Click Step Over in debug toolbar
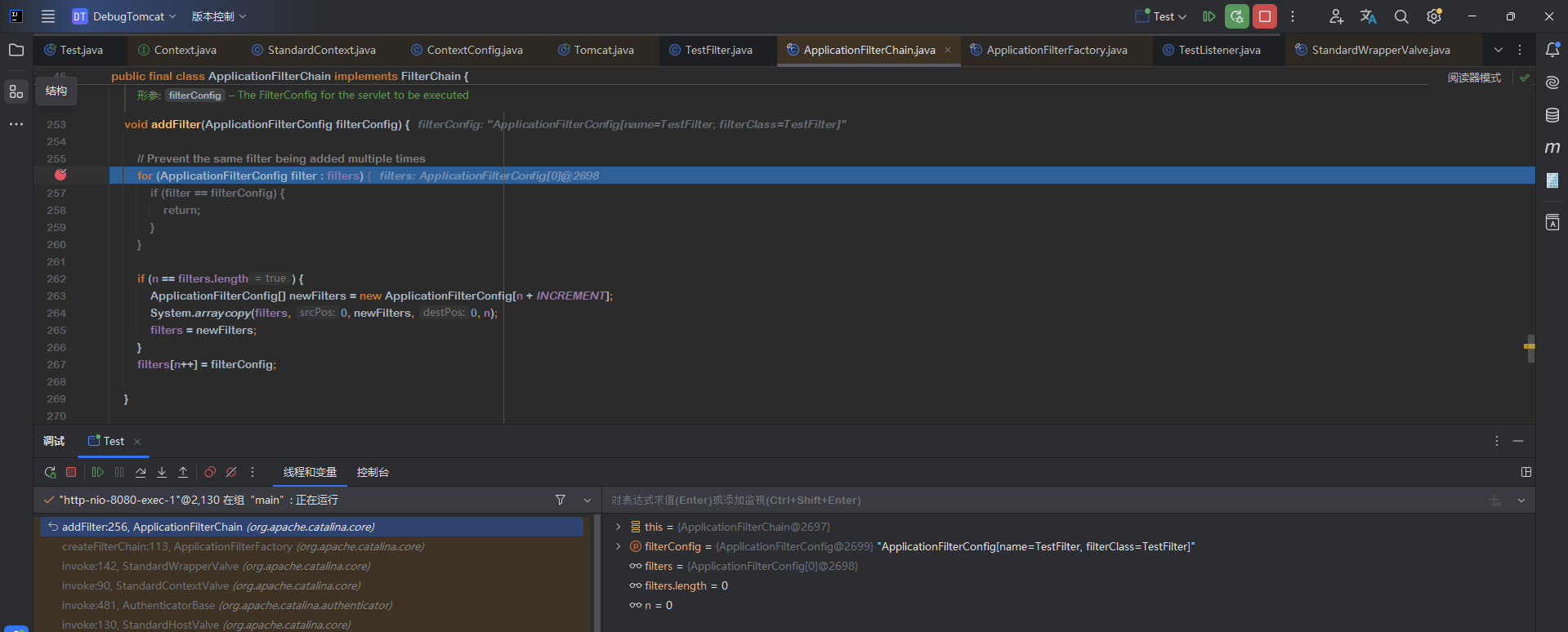This screenshot has width=1568, height=632. pyautogui.click(x=141, y=472)
